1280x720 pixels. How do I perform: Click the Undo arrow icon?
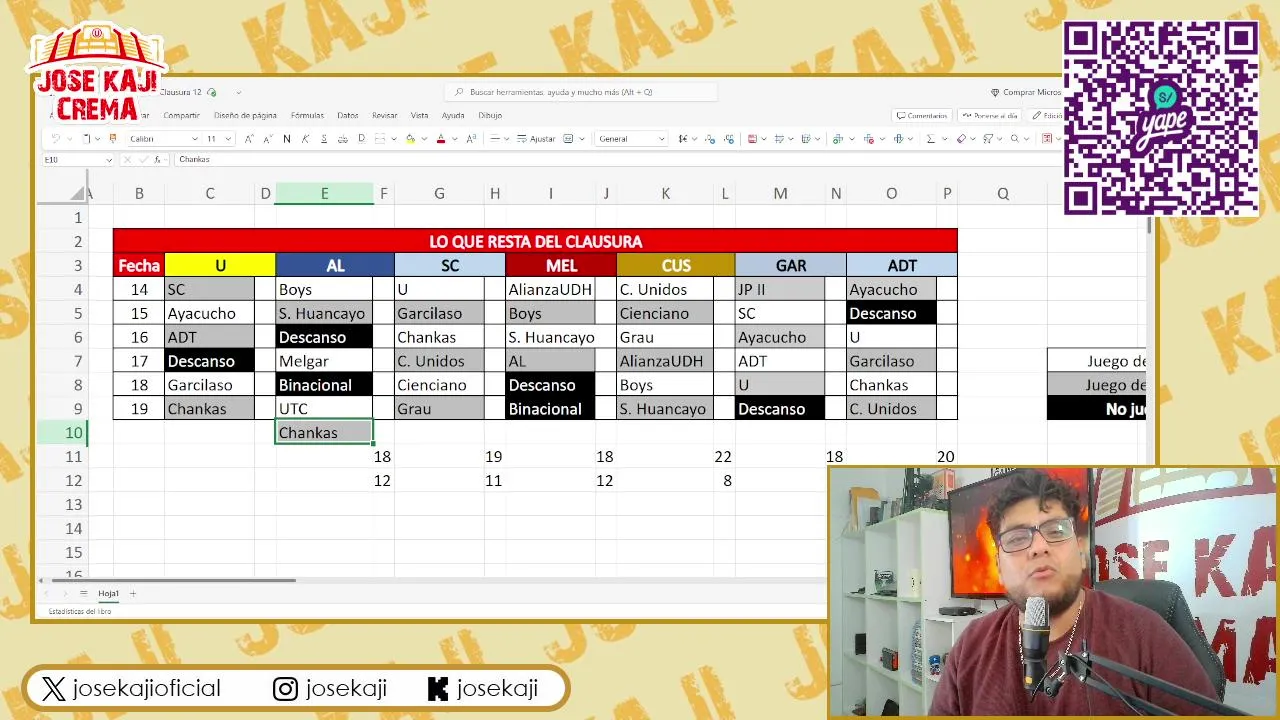pos(55,139)
